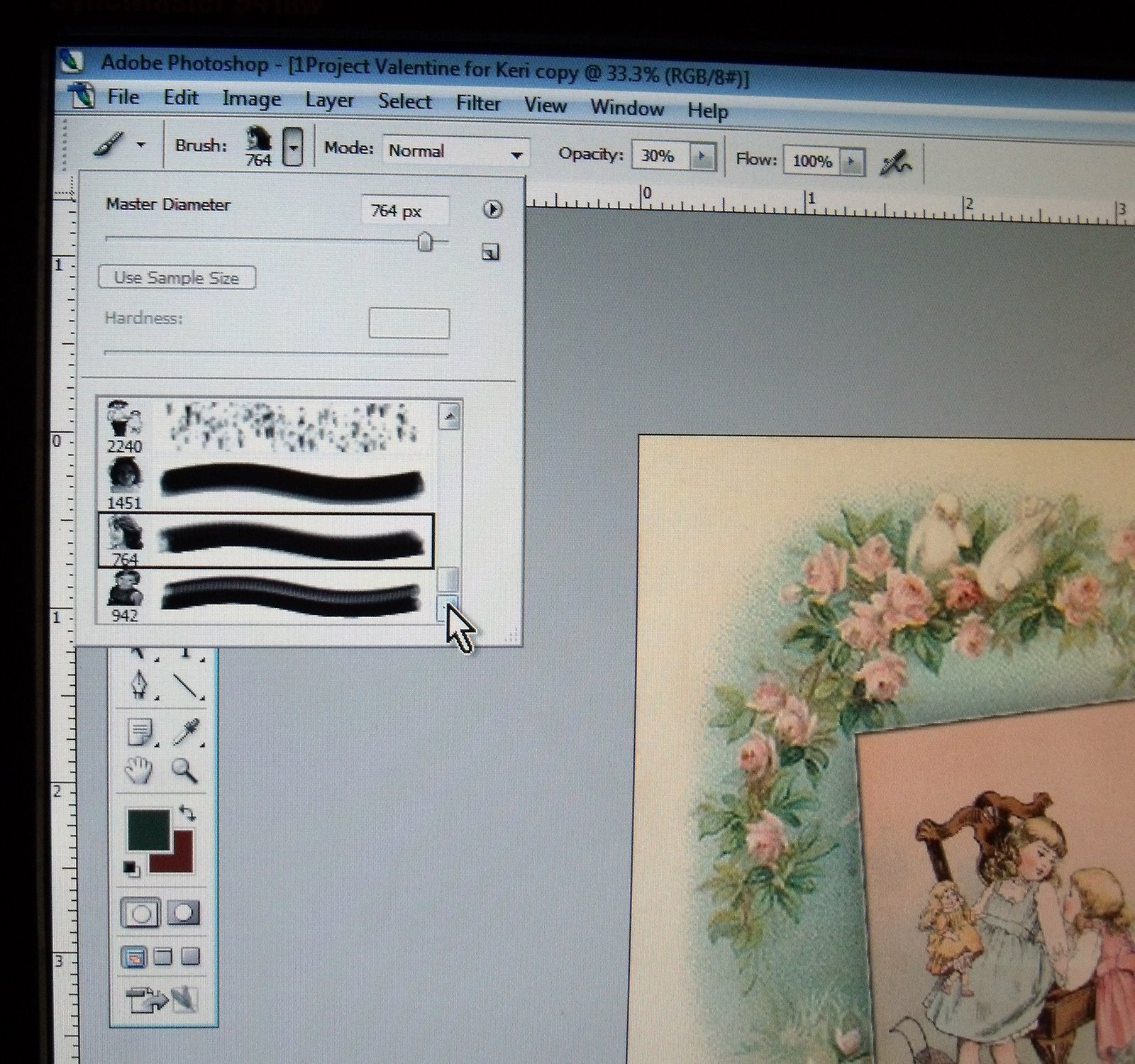Screen dimensions: 1135x1064
Task: Click swap foreground and background colors arrow
Action: coord(187,813)
